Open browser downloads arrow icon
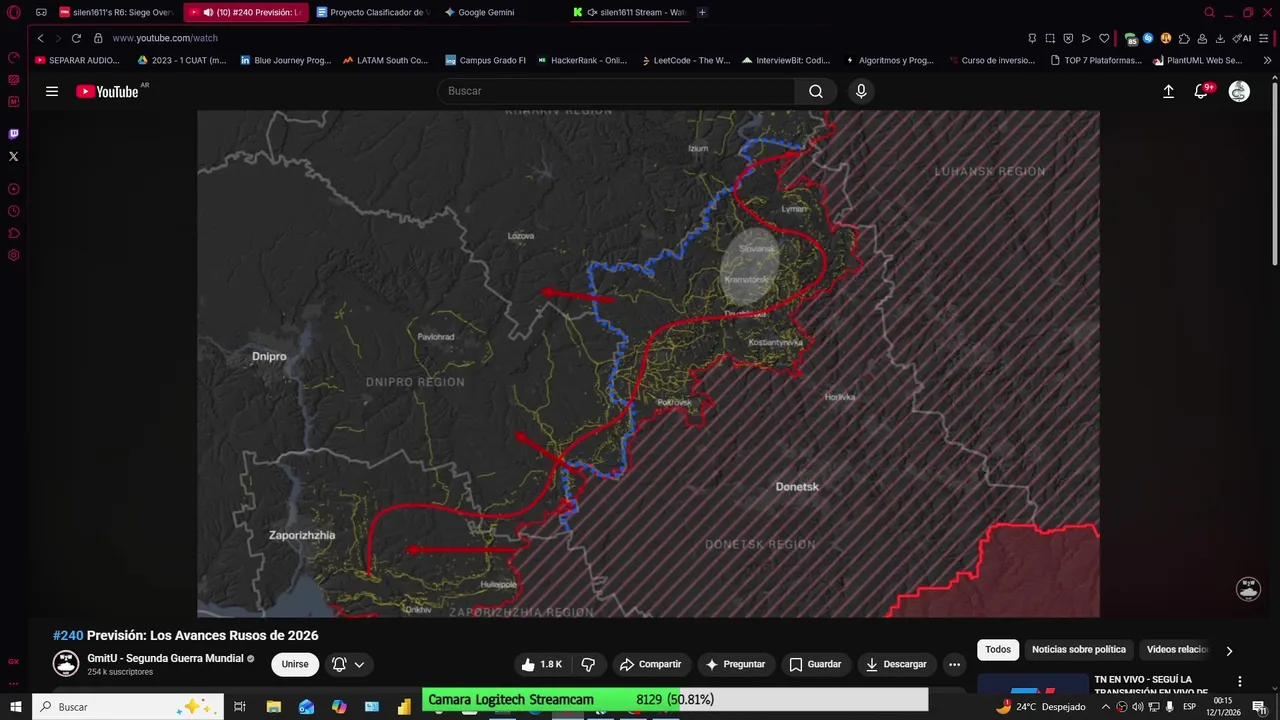Screen dimensions: 1280x720 (x=1220, y=38)
